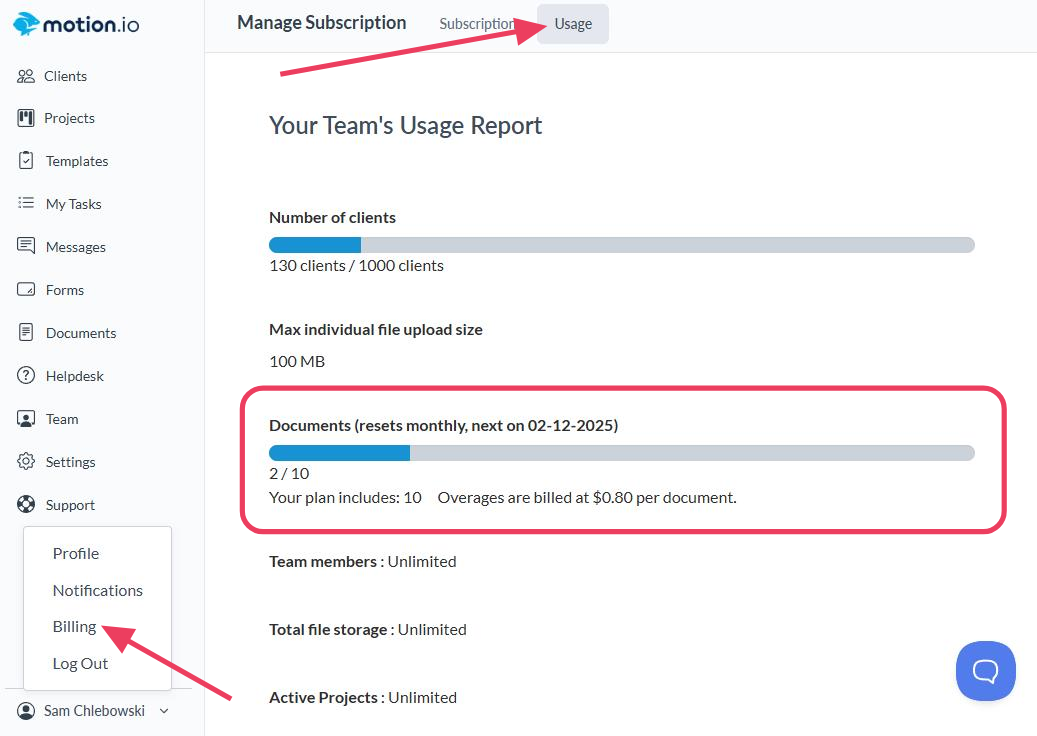This screenshot has width=1037, height=736.
Task: Switch to the Subscription tab
Action: point(476,24)
